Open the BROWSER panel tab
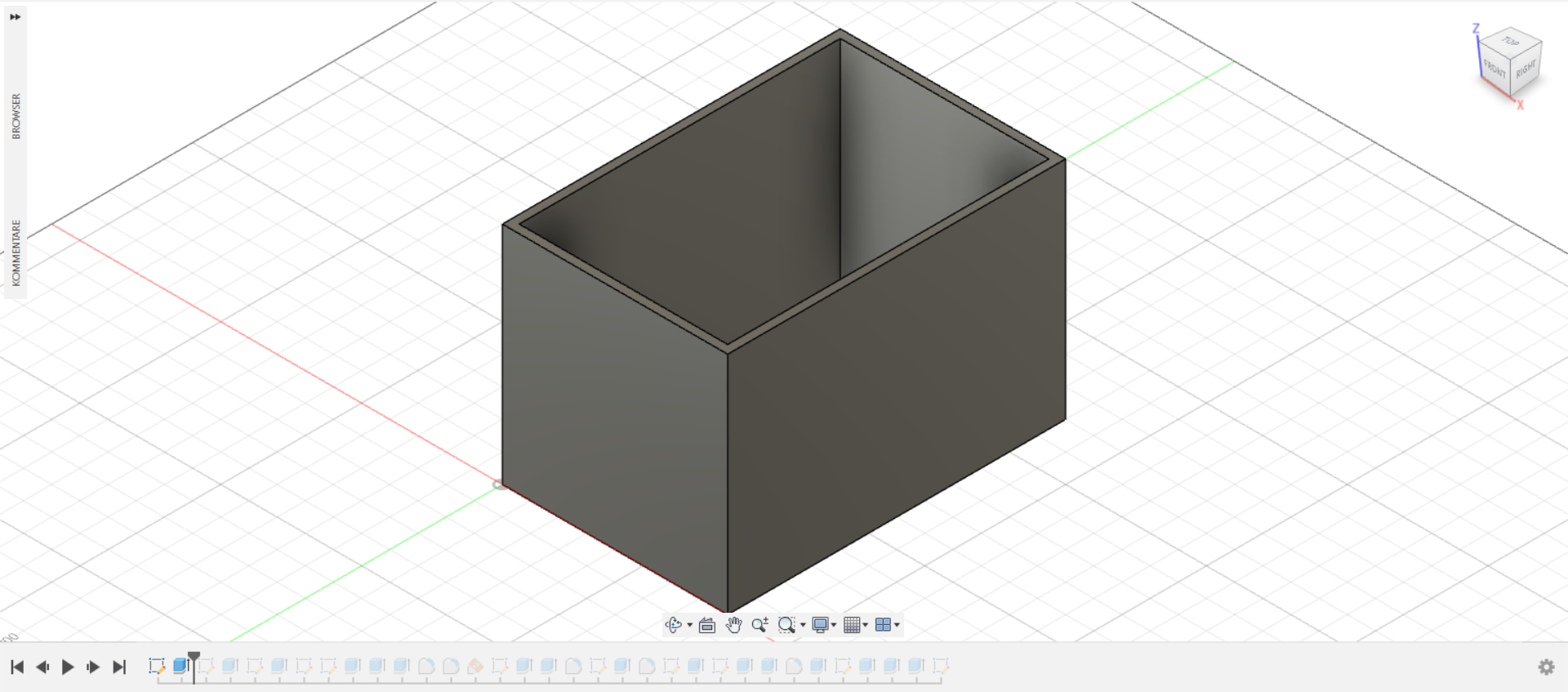Screen dimensions: 1568x692 click(x=16, y=116)
